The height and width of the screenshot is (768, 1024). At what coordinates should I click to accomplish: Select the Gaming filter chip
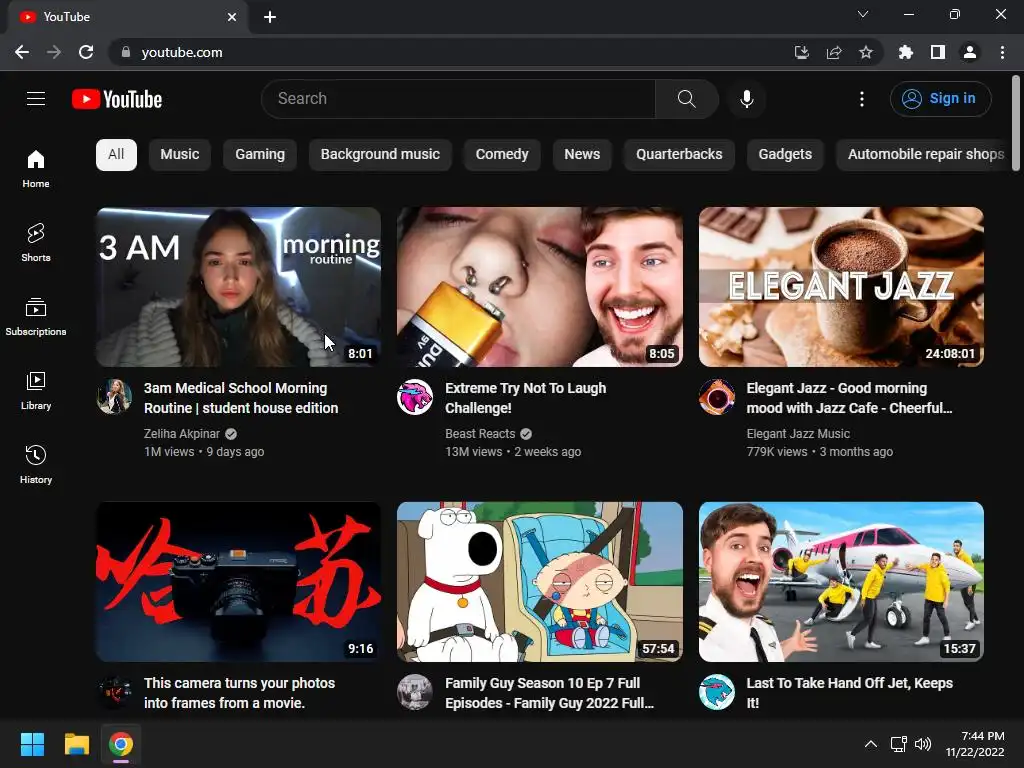pyautogui.click(x=260, y=155)
